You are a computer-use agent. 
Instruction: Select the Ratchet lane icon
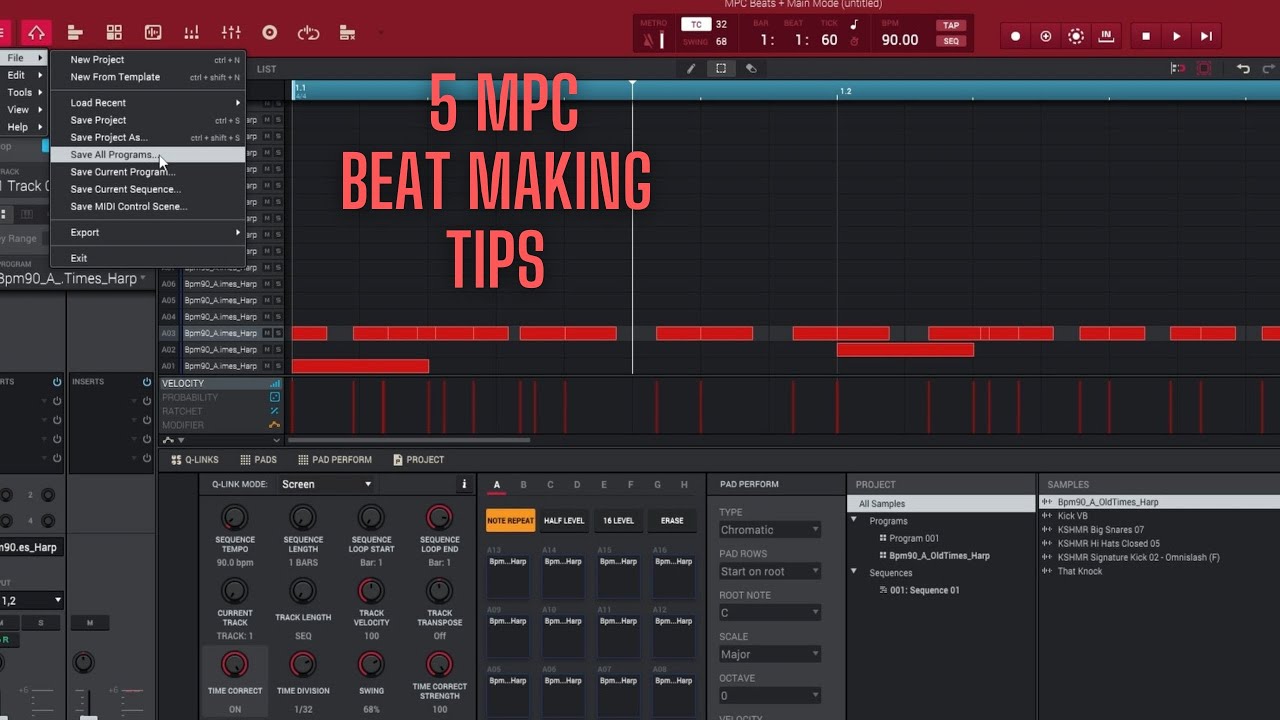pyautogui.click(x=275, y=411)
